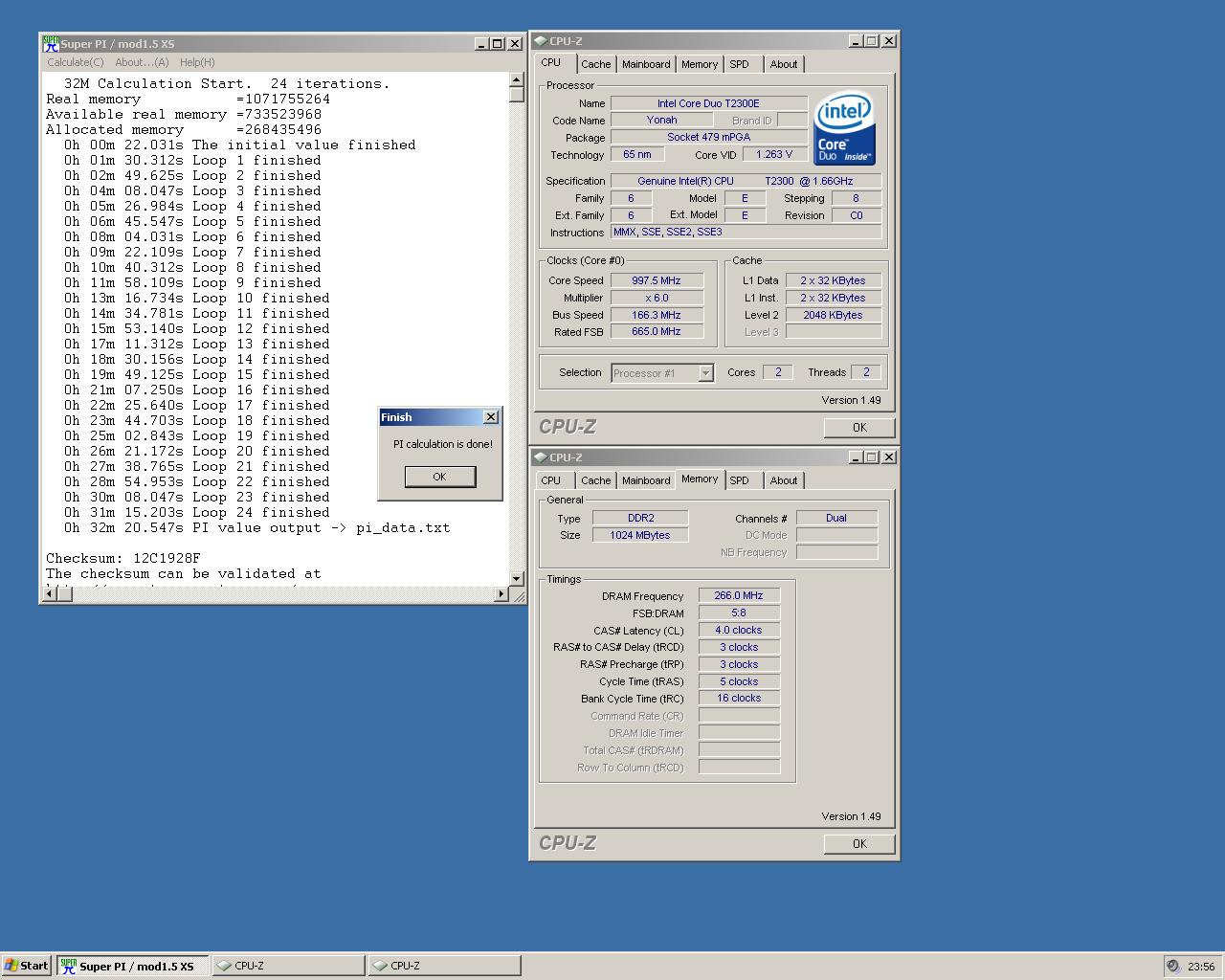Select Cache tab in upper CPU-Z window

tap(595, 64)
